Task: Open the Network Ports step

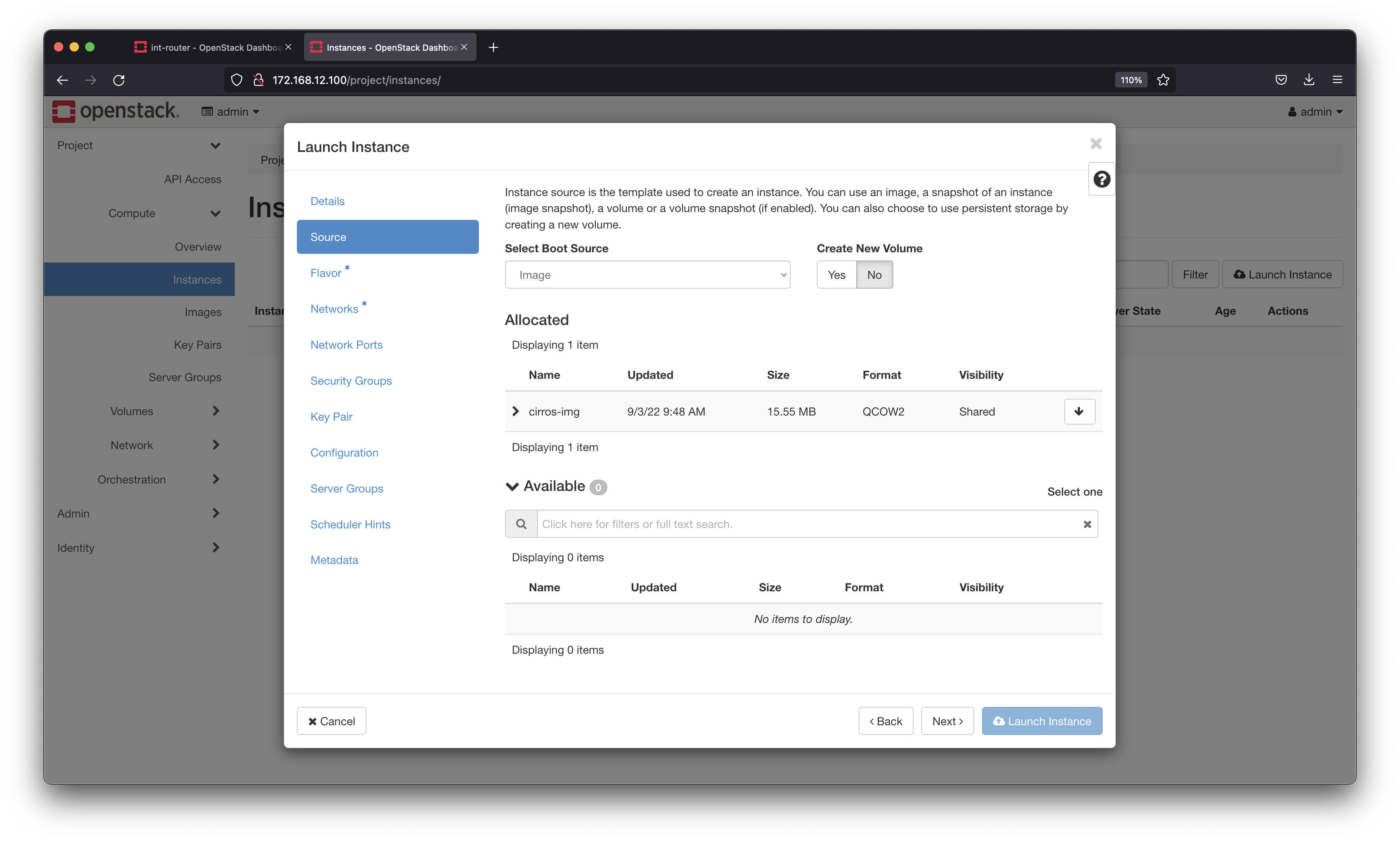Action: tap(346, 345)
